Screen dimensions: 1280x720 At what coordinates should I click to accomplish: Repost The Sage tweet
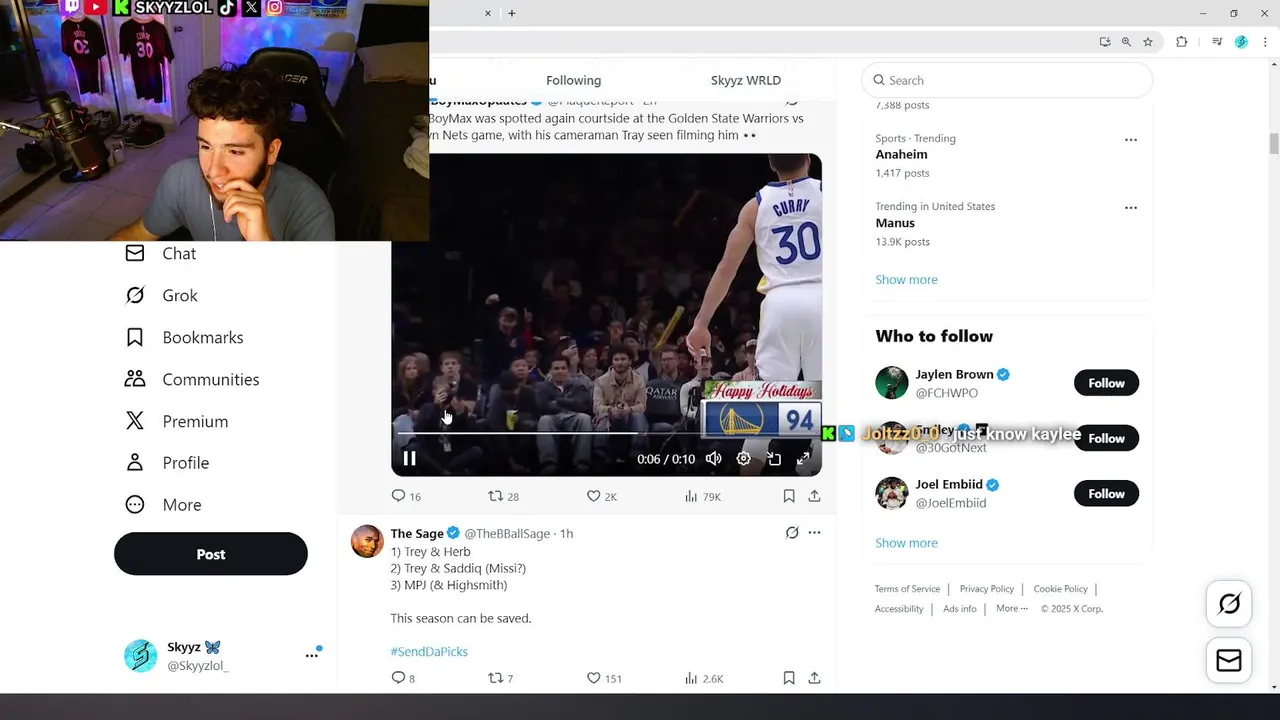pos(500,678)
